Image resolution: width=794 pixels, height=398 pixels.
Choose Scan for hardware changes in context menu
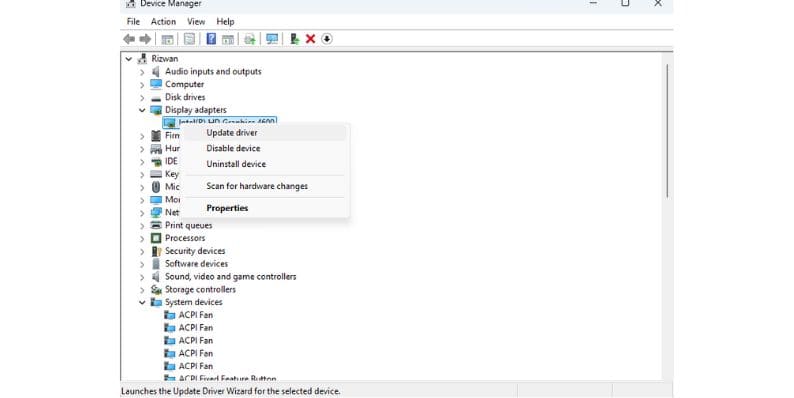coord(264,186)
